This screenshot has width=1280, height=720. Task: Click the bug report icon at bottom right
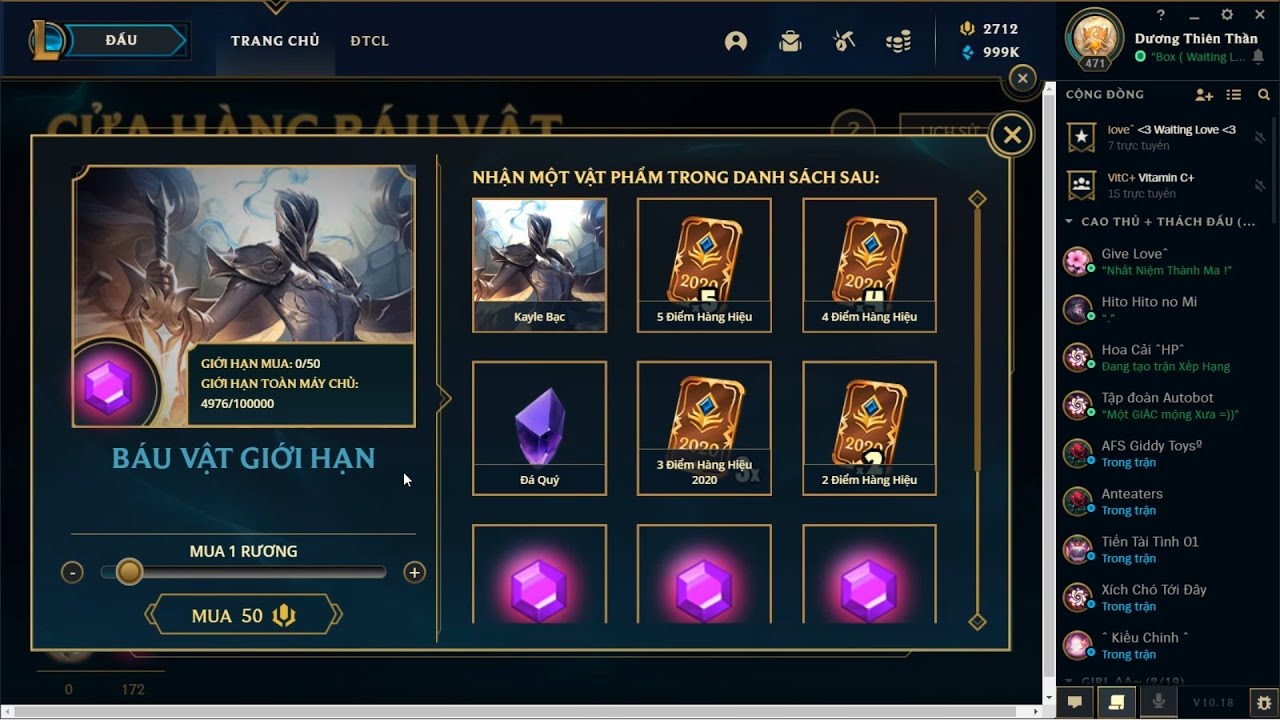1264,702
